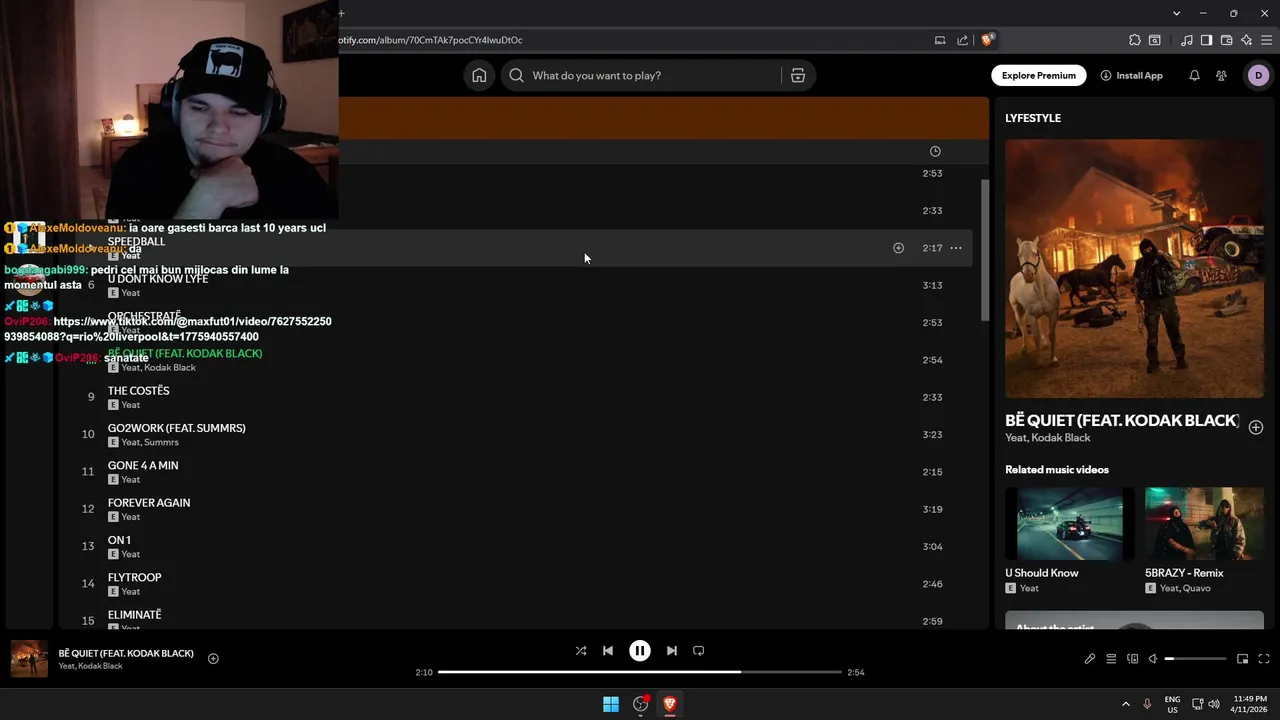Viewport: 1280px width, 720px height.
Task: Toggle Brave sidebar panel
Action: 1206,40
